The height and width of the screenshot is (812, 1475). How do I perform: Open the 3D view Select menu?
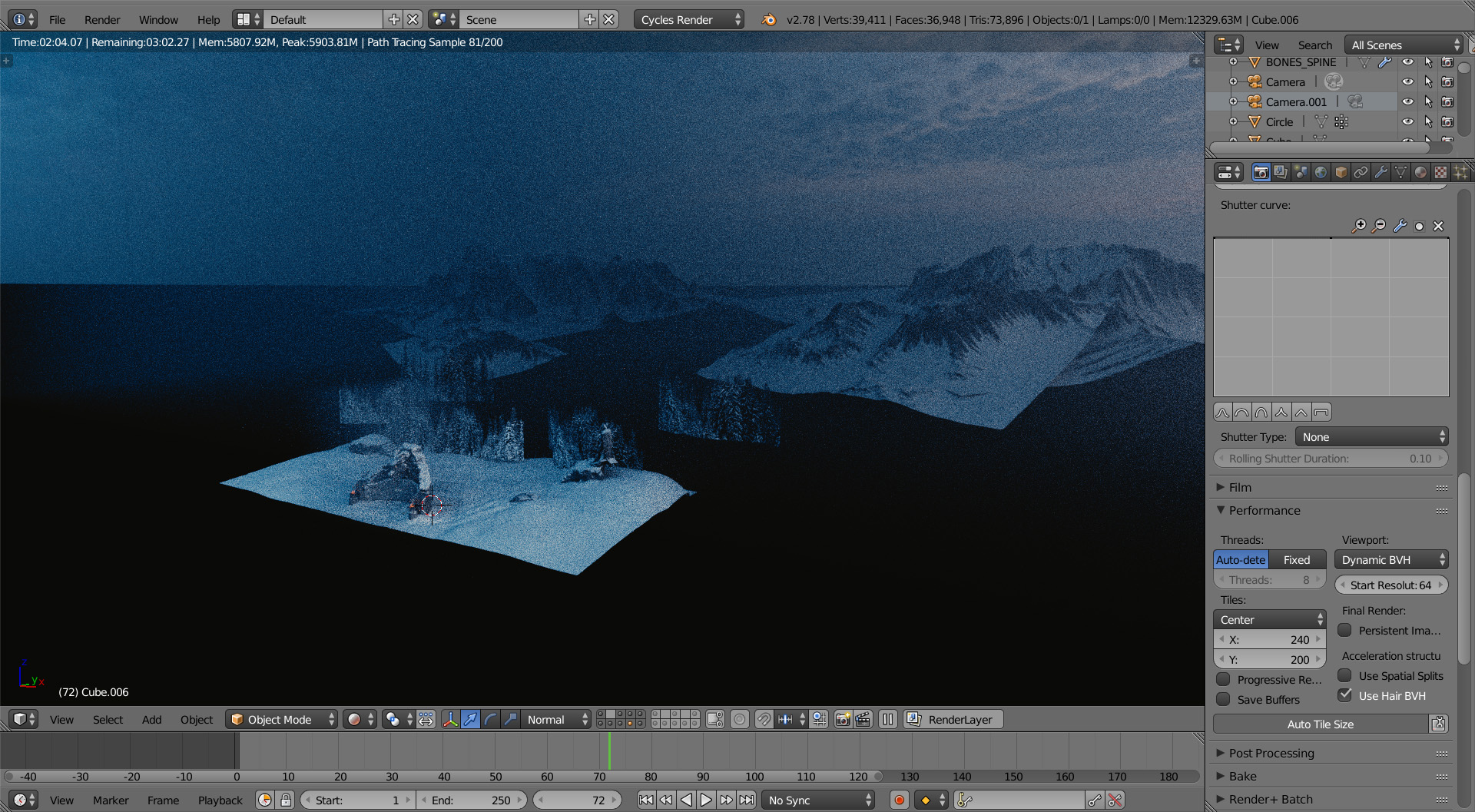pyautogui.click(x=108, y=719)
